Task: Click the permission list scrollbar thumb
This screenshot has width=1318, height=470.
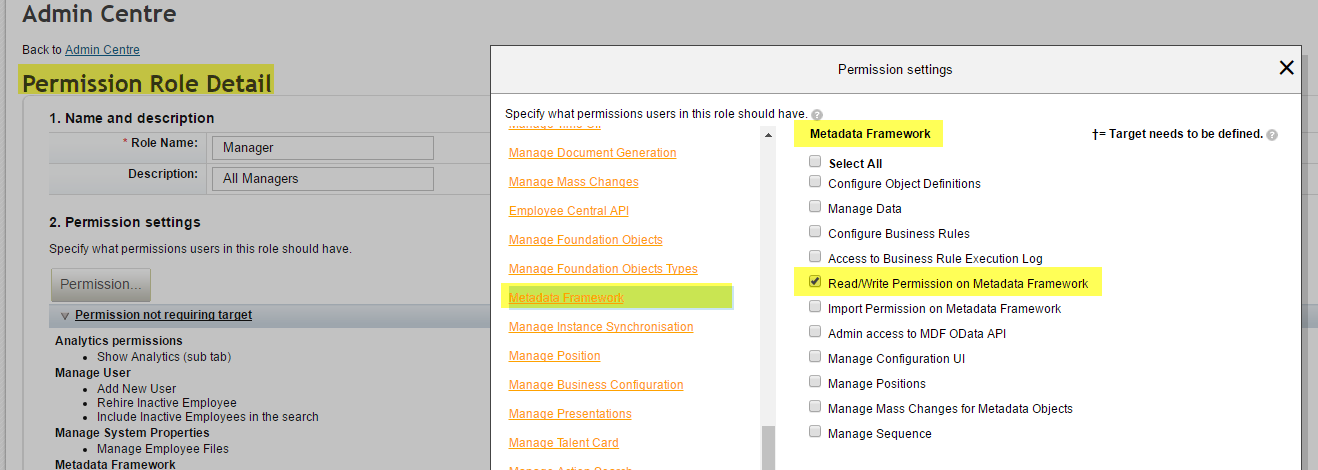Action: tap(767, 448)
